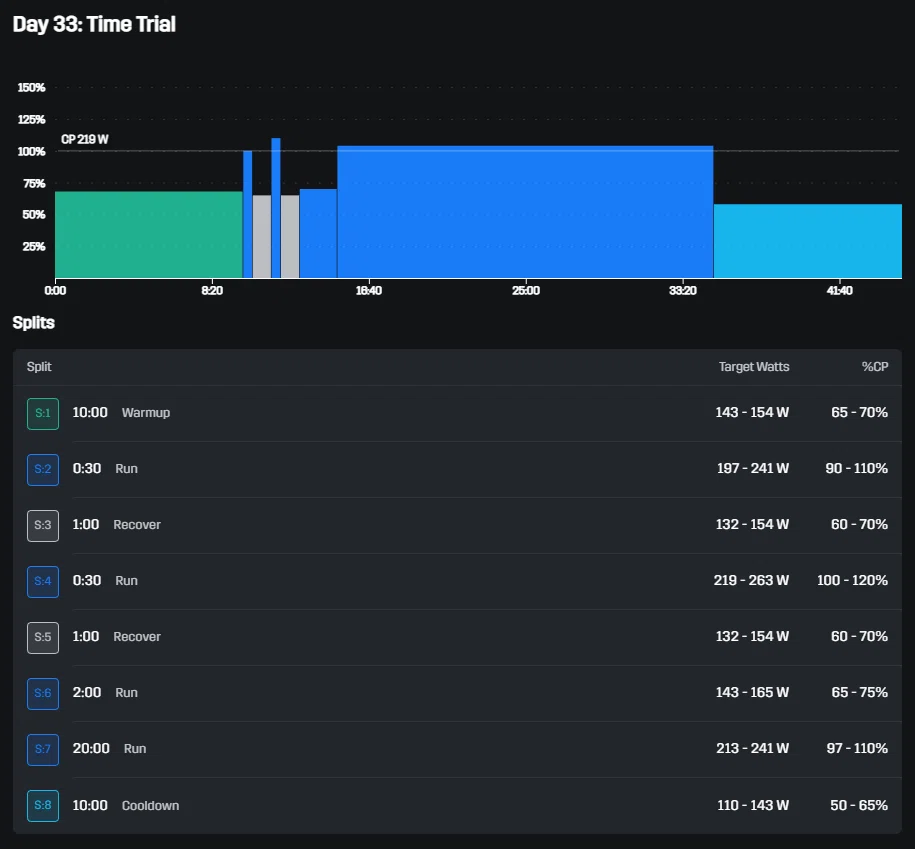Click the S:6 Run split badge
This screenshot has height=849, width=915.
tap(43, 693)
